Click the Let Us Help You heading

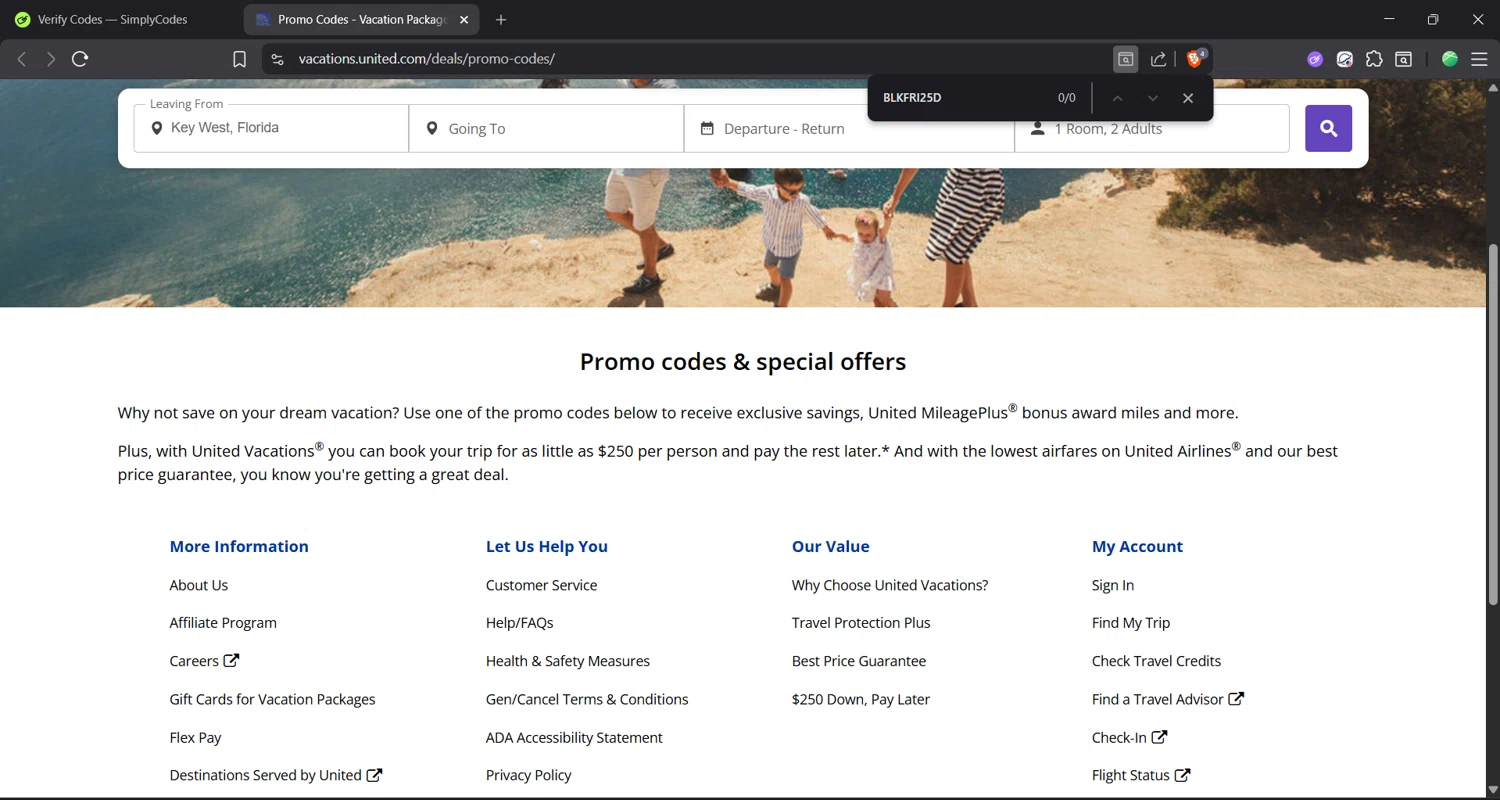tap(546, 546)
